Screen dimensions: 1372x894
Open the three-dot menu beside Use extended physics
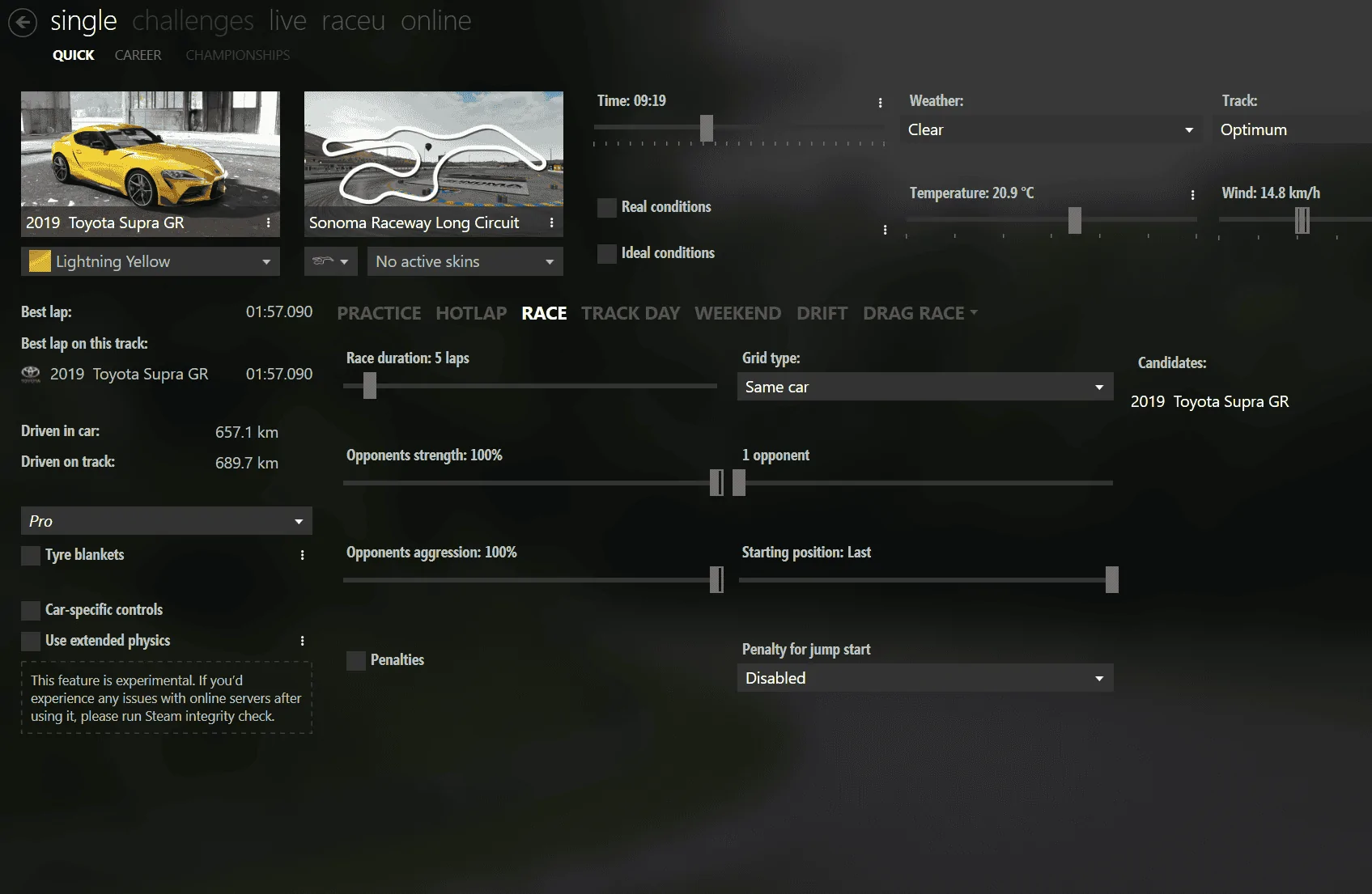(303, 641)
